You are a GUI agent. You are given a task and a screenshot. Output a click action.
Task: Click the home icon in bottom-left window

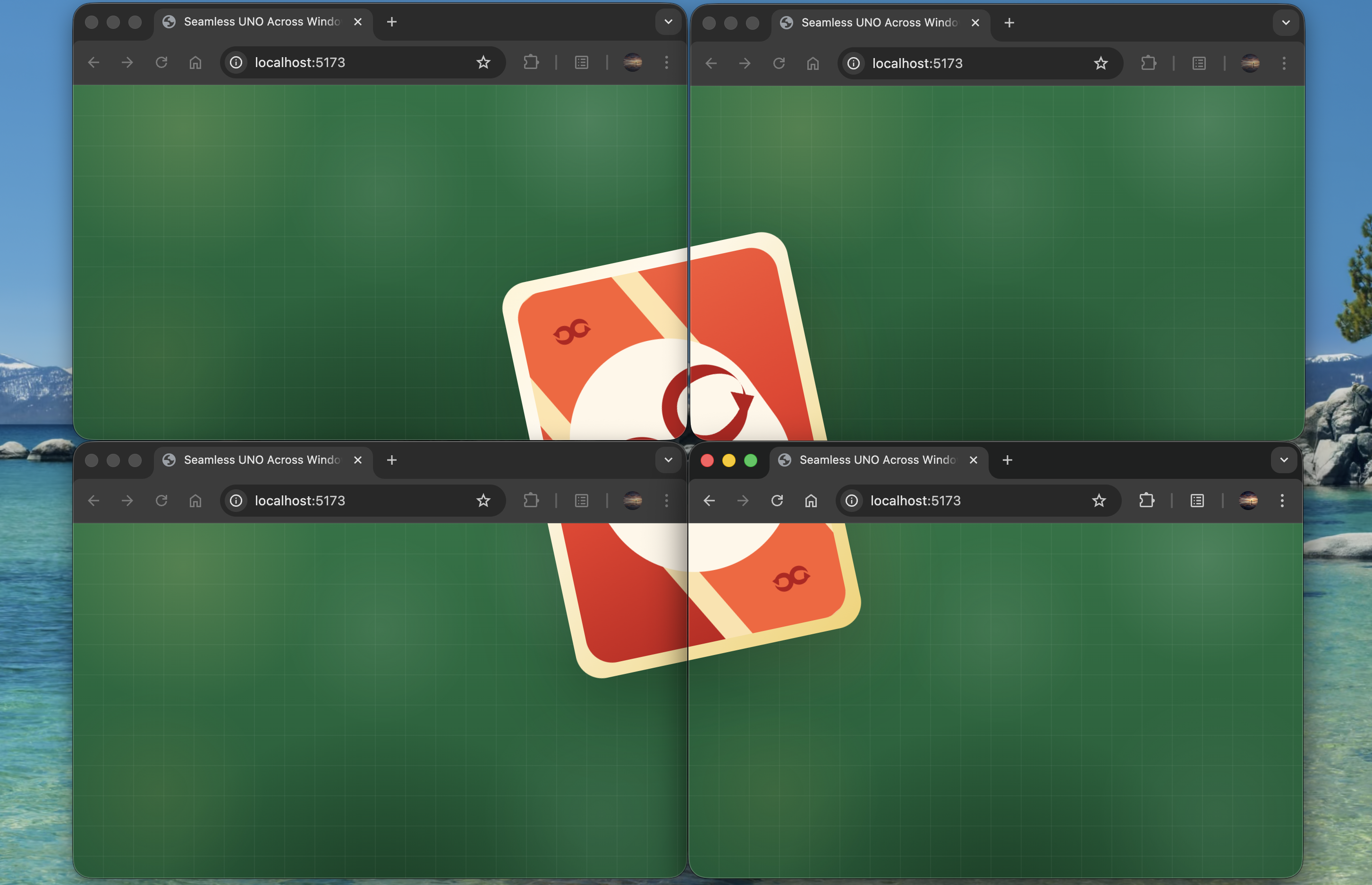click(195, 501)
